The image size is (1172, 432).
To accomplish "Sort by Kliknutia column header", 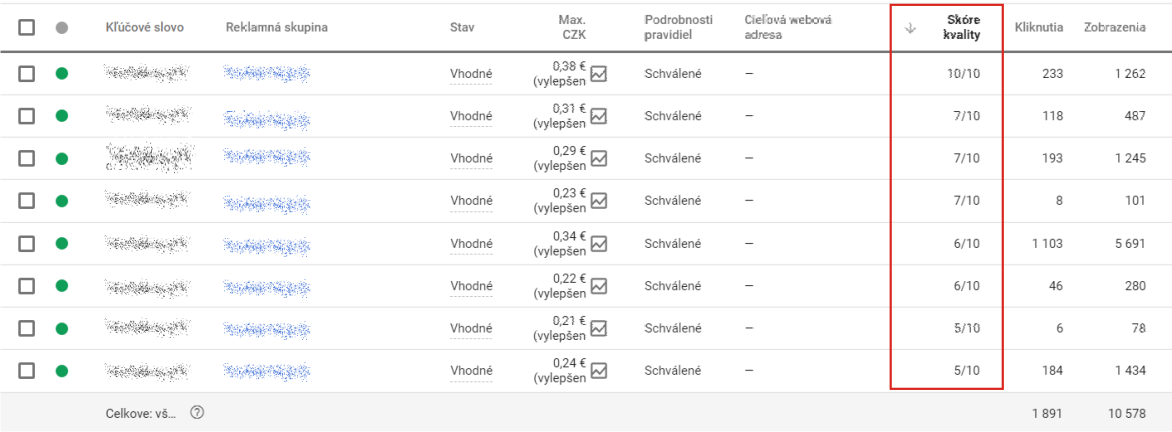I will (x=1039, y=28).
